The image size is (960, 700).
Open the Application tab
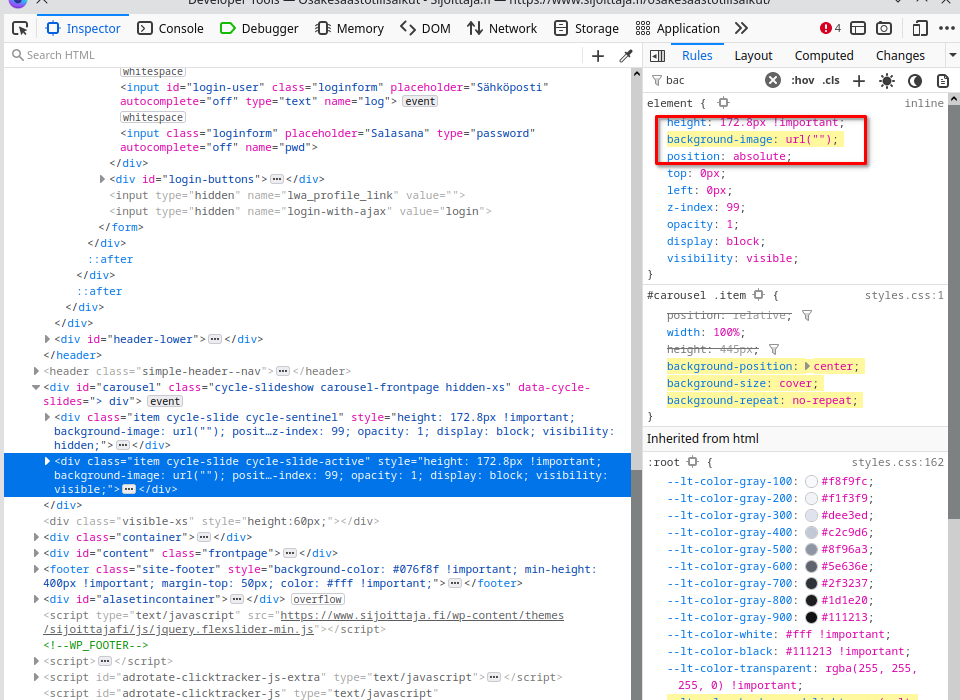click(x=678, y=28)
